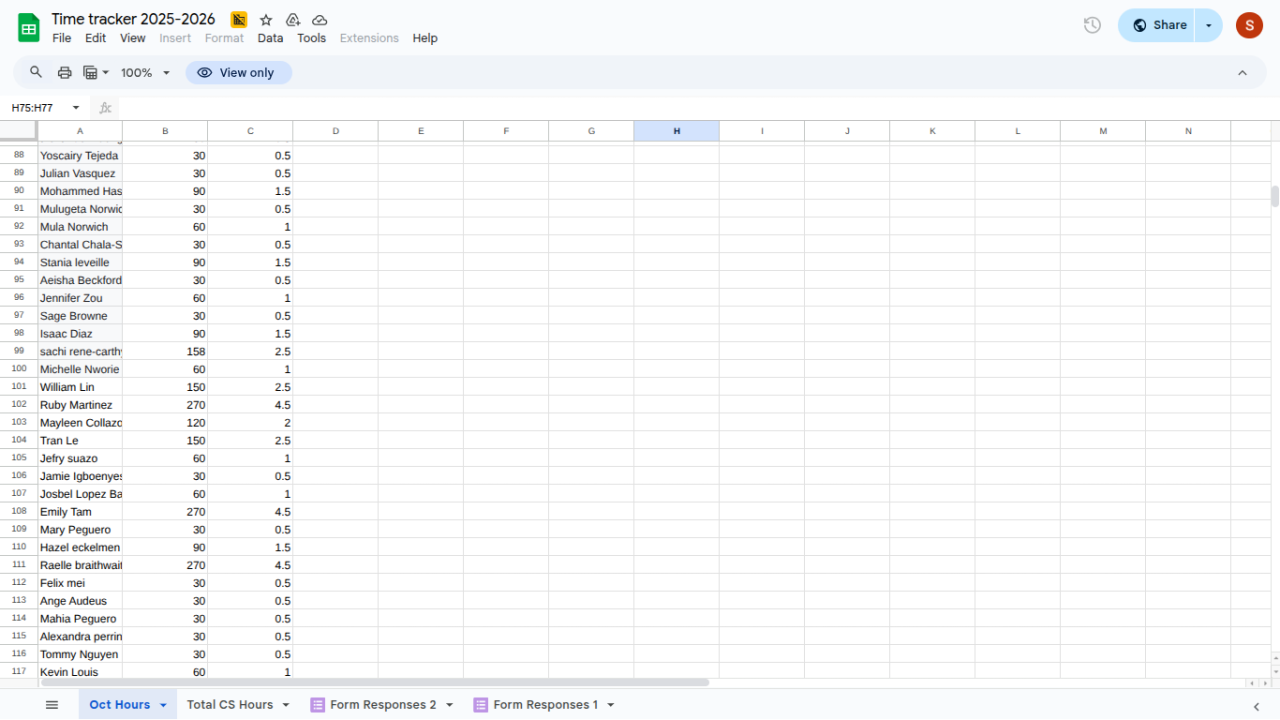The width and height of the screenshot is (1280, 720).
Task: Star the Time tracker 2025-2026 spreadsheet
Action: tap(266, 20)
